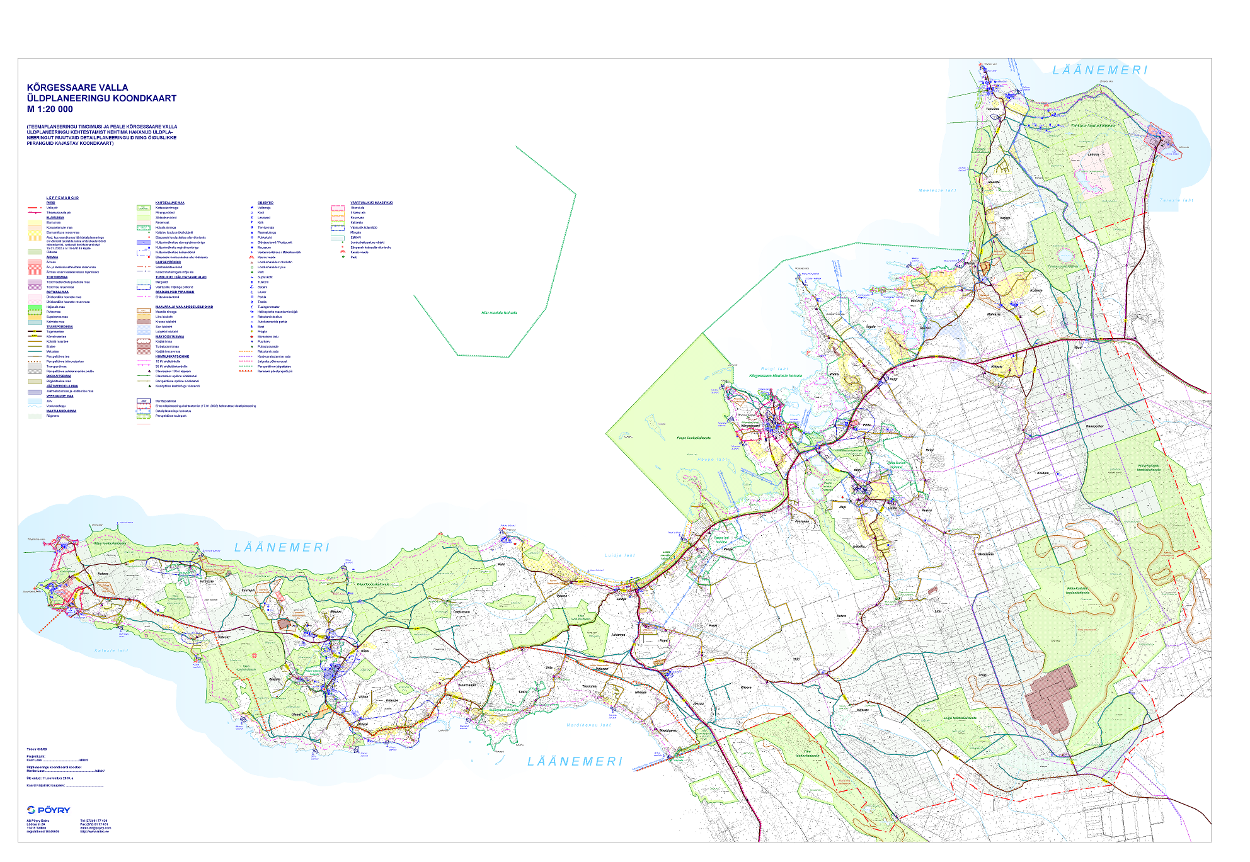
Task: Click the LÄÄNEMERI label at bottom center
Action: [575, 761]
